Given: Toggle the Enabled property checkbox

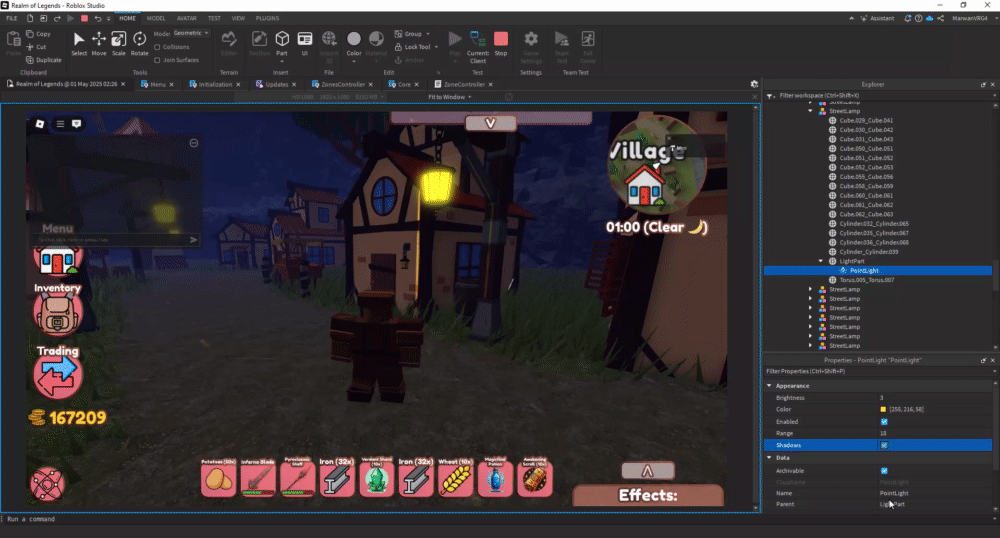Looking at the screenshot, I should pyautogui.click(x=884, y=421).
